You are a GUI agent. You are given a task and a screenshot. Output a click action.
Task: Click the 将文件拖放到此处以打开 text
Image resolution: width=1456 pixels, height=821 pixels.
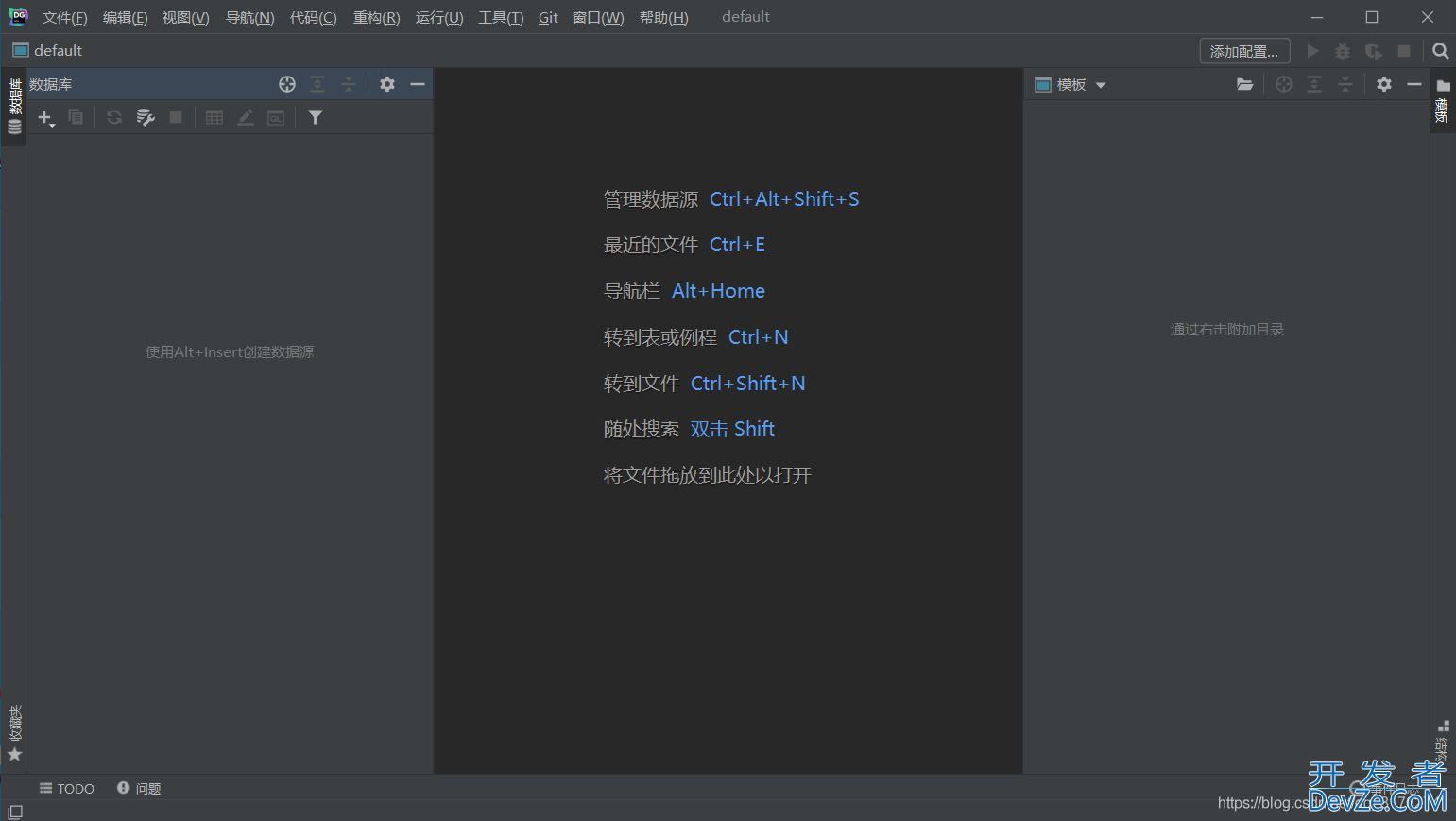pos(707,475)
